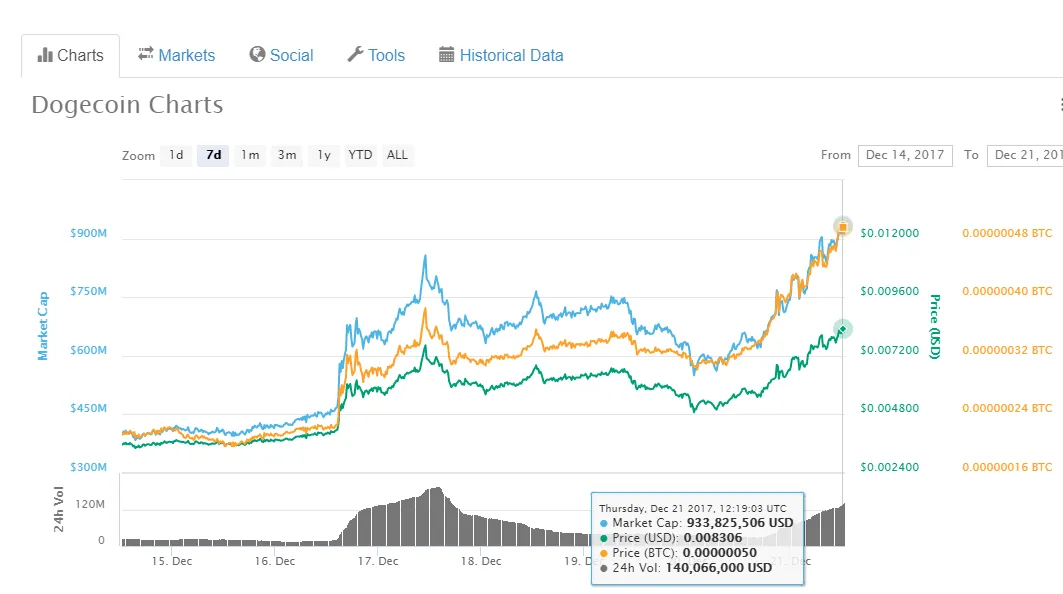Click the $900M axis label

(89, 233)
